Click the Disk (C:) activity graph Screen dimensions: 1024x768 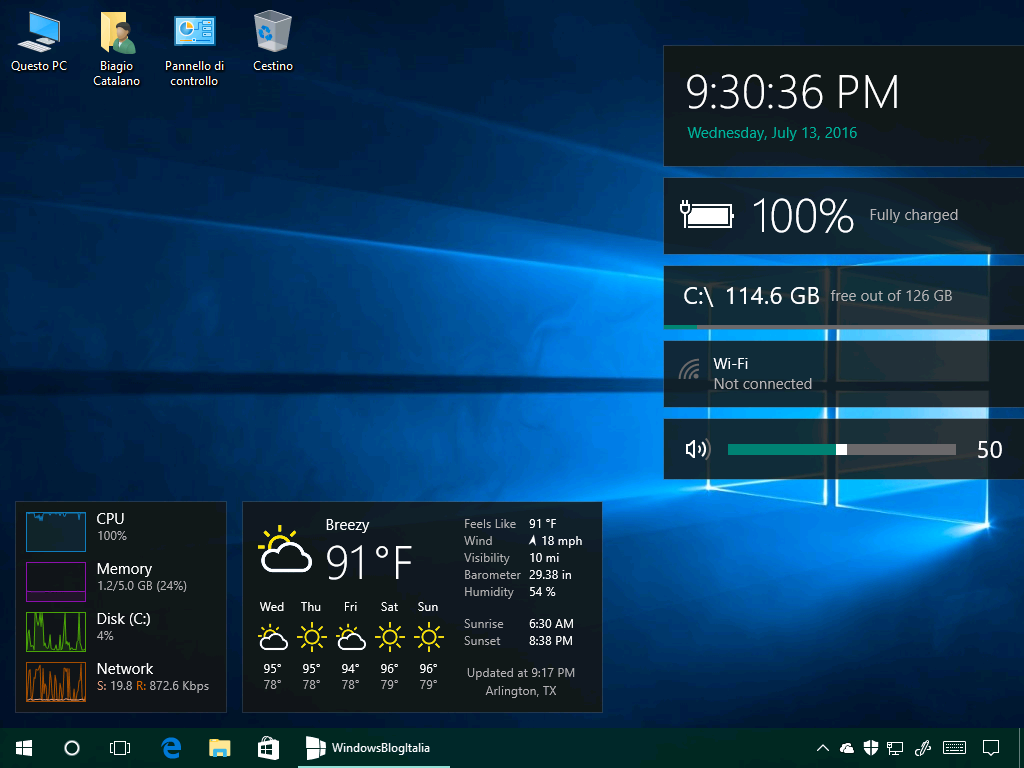(x=56, y=632)
